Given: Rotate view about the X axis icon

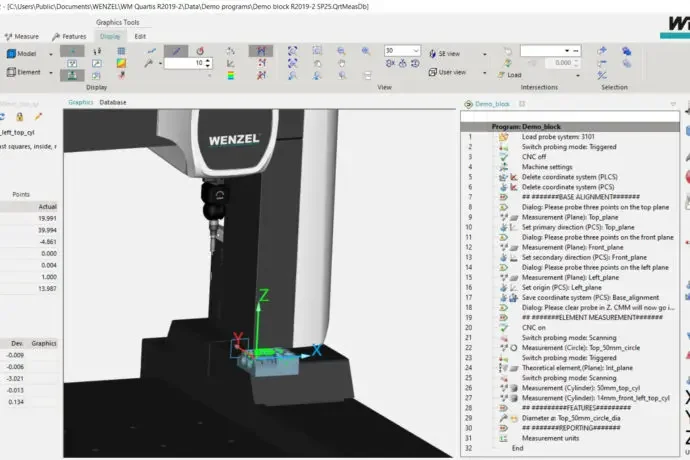Looking at the screenshot, I should coord(390,63).
